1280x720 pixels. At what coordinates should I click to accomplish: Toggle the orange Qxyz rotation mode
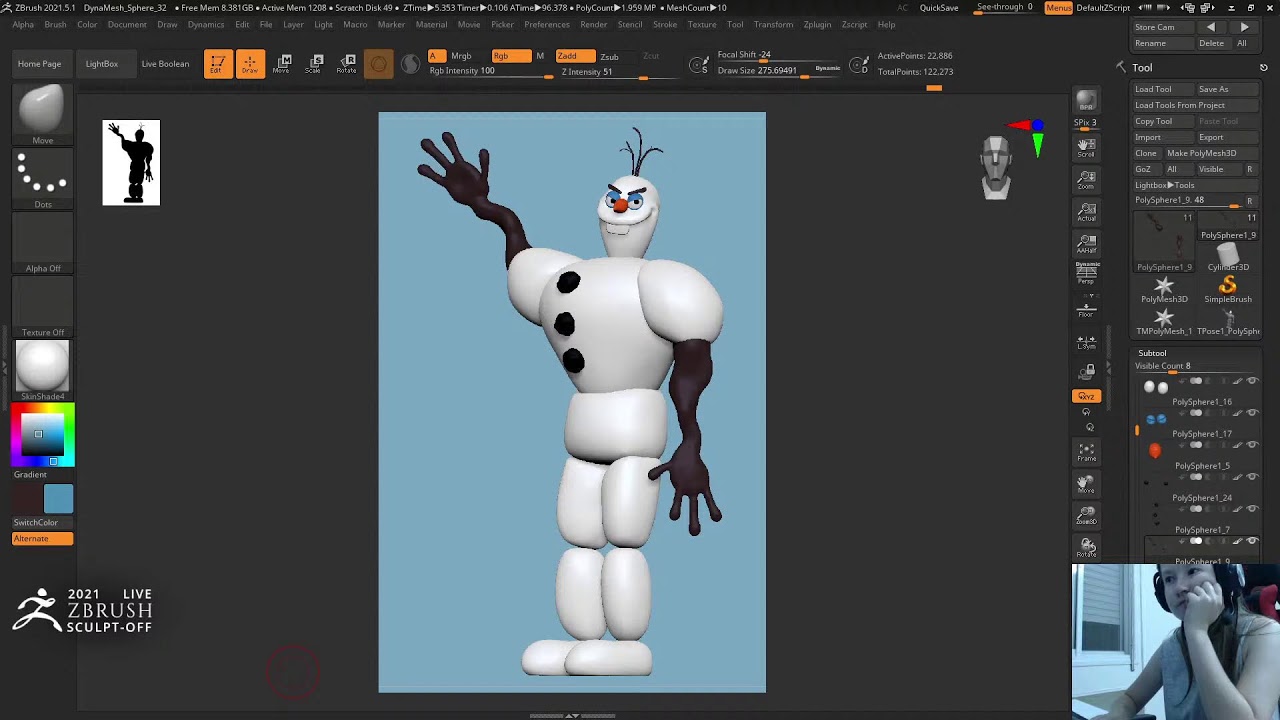(1086, 396)
